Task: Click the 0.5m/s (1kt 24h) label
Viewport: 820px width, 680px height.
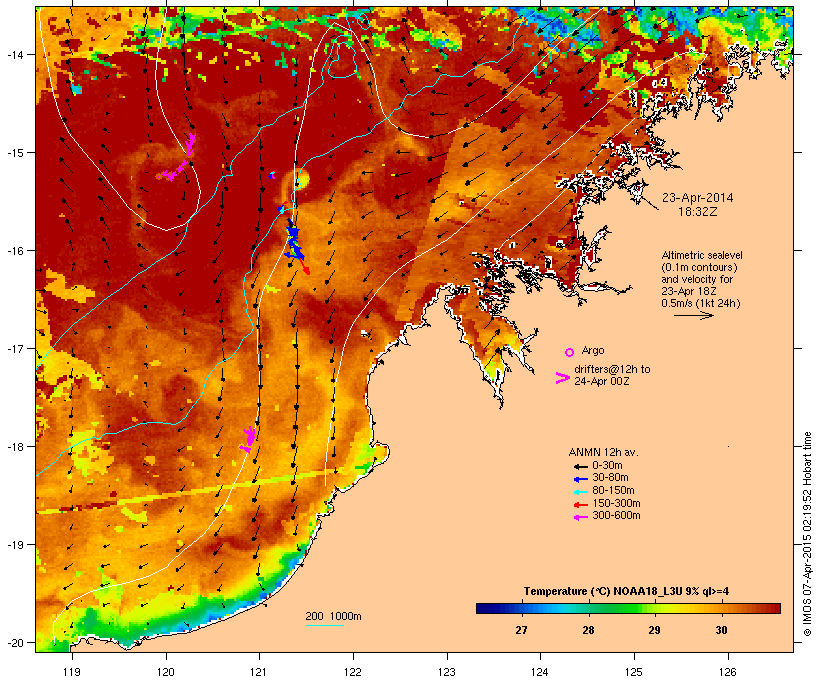Action: pos(701,303)
